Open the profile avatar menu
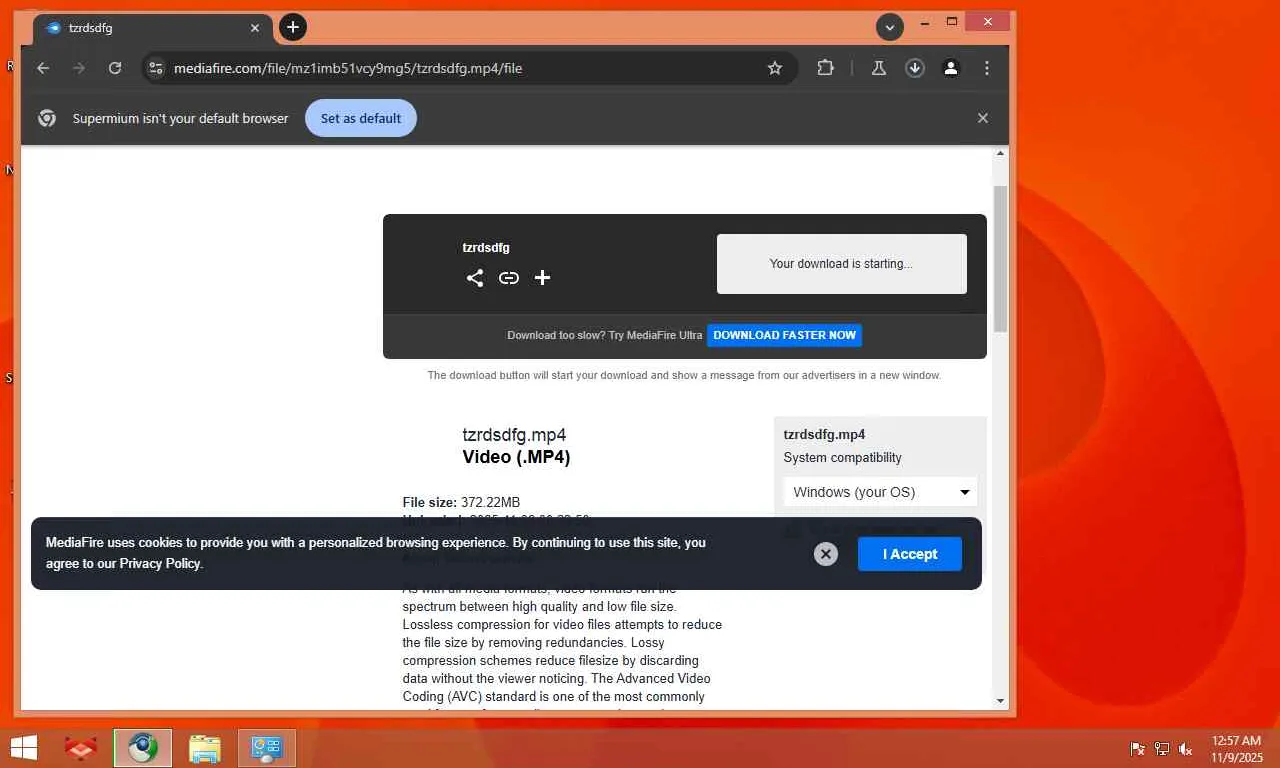The width and height of the screenshot is (1280, 768). tap(951, 68)
